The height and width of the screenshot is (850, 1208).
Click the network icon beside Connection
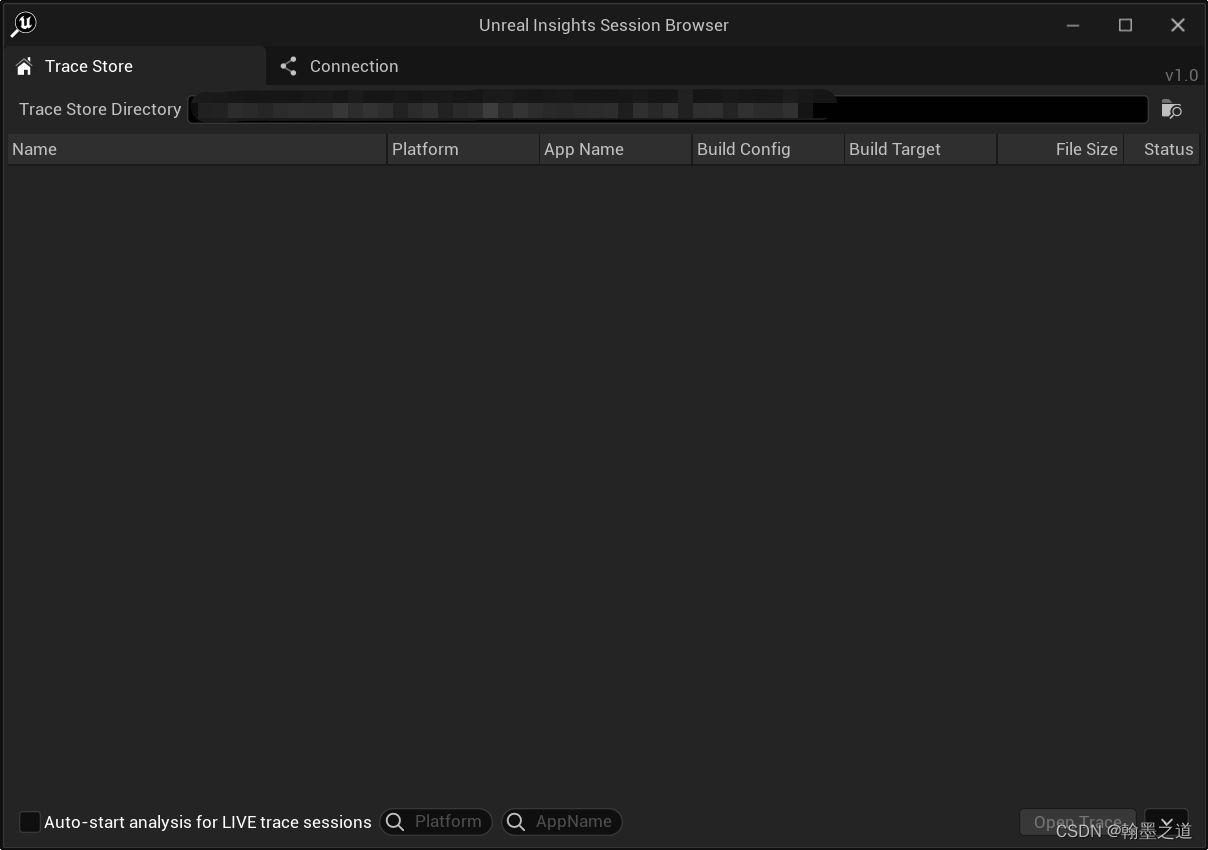pyautogui.click(x=288, y=65)
